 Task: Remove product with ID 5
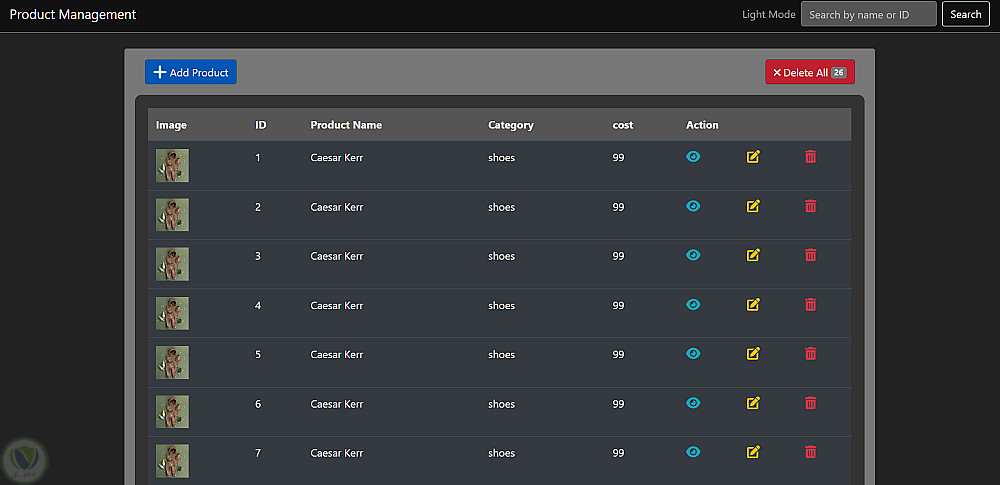(x=810, y=353)
